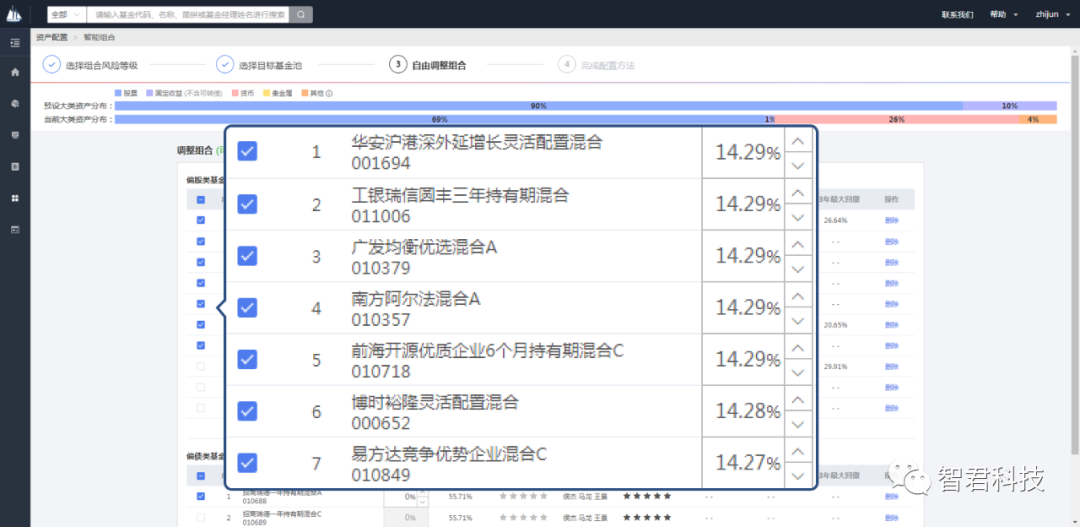Decrease weight of fund 001694 with down arrow
This screenshot has height=527, width=1080.
click(x=798, y=165)
